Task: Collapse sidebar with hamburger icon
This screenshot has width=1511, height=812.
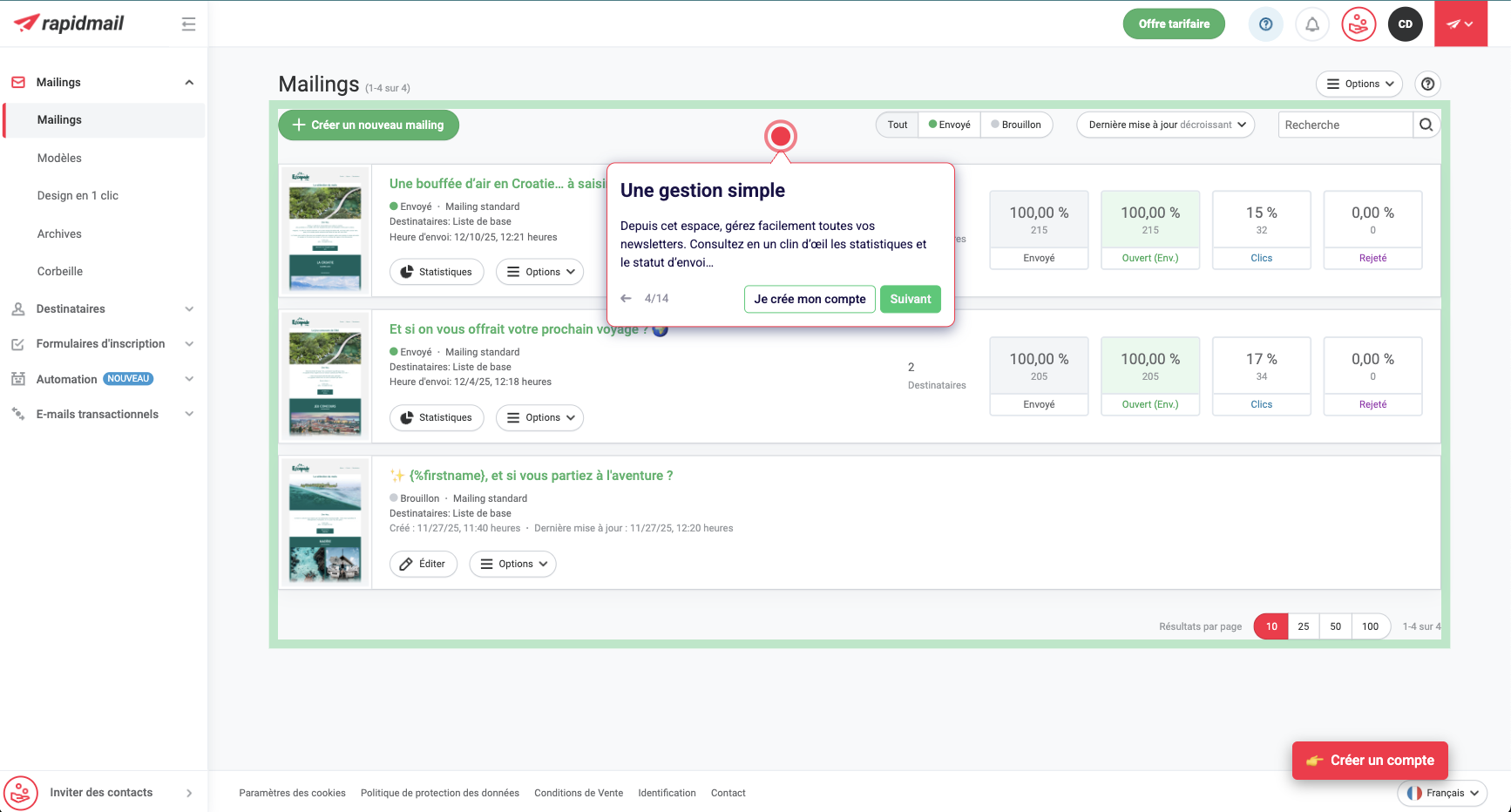Action: 188,24
